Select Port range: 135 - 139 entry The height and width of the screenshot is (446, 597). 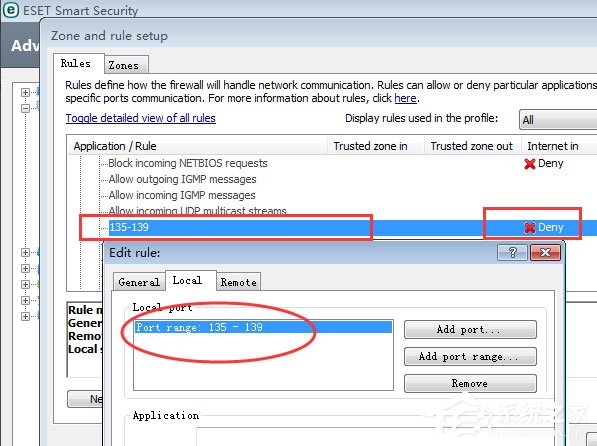coord(263,327)
